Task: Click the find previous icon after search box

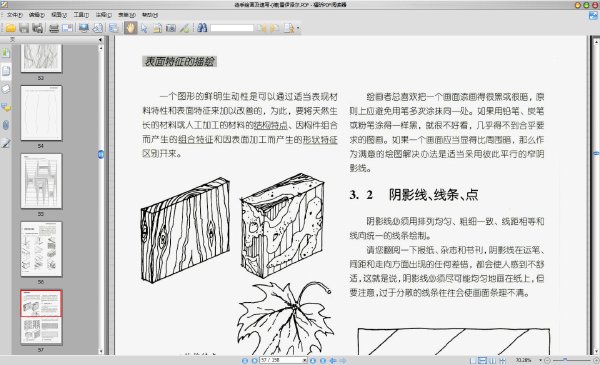Action: click(262, 28)
